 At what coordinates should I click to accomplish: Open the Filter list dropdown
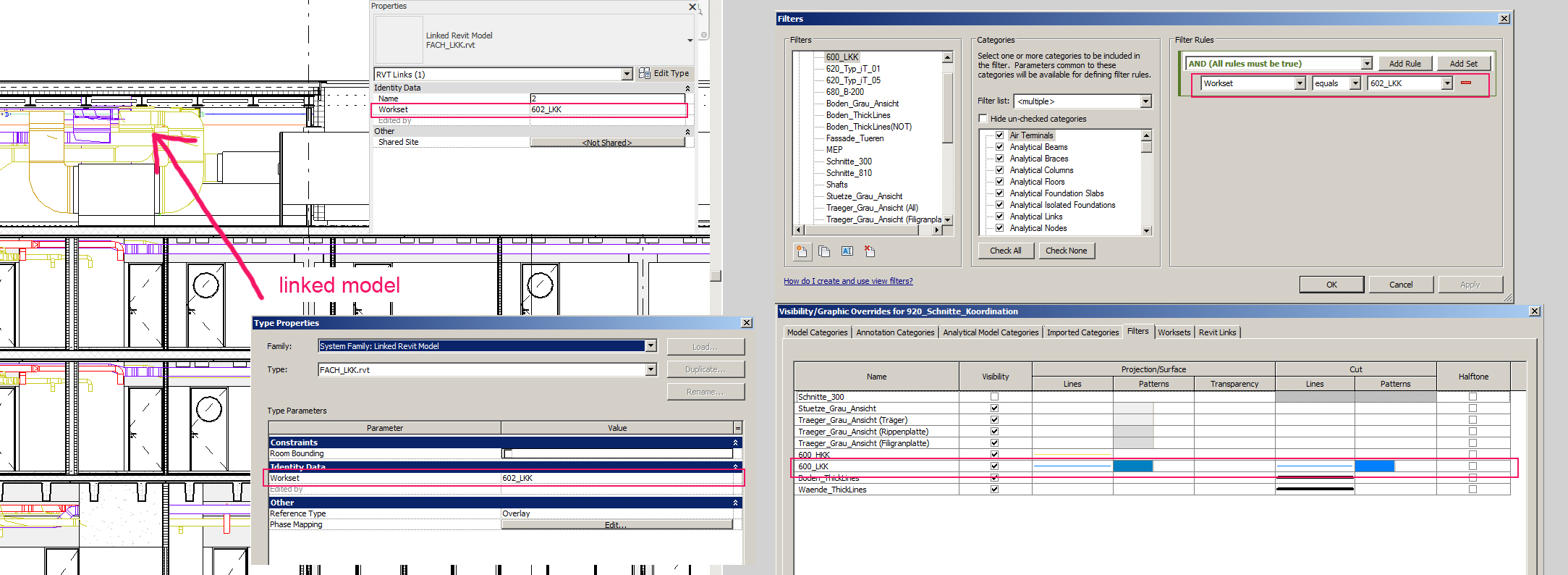1145,101
